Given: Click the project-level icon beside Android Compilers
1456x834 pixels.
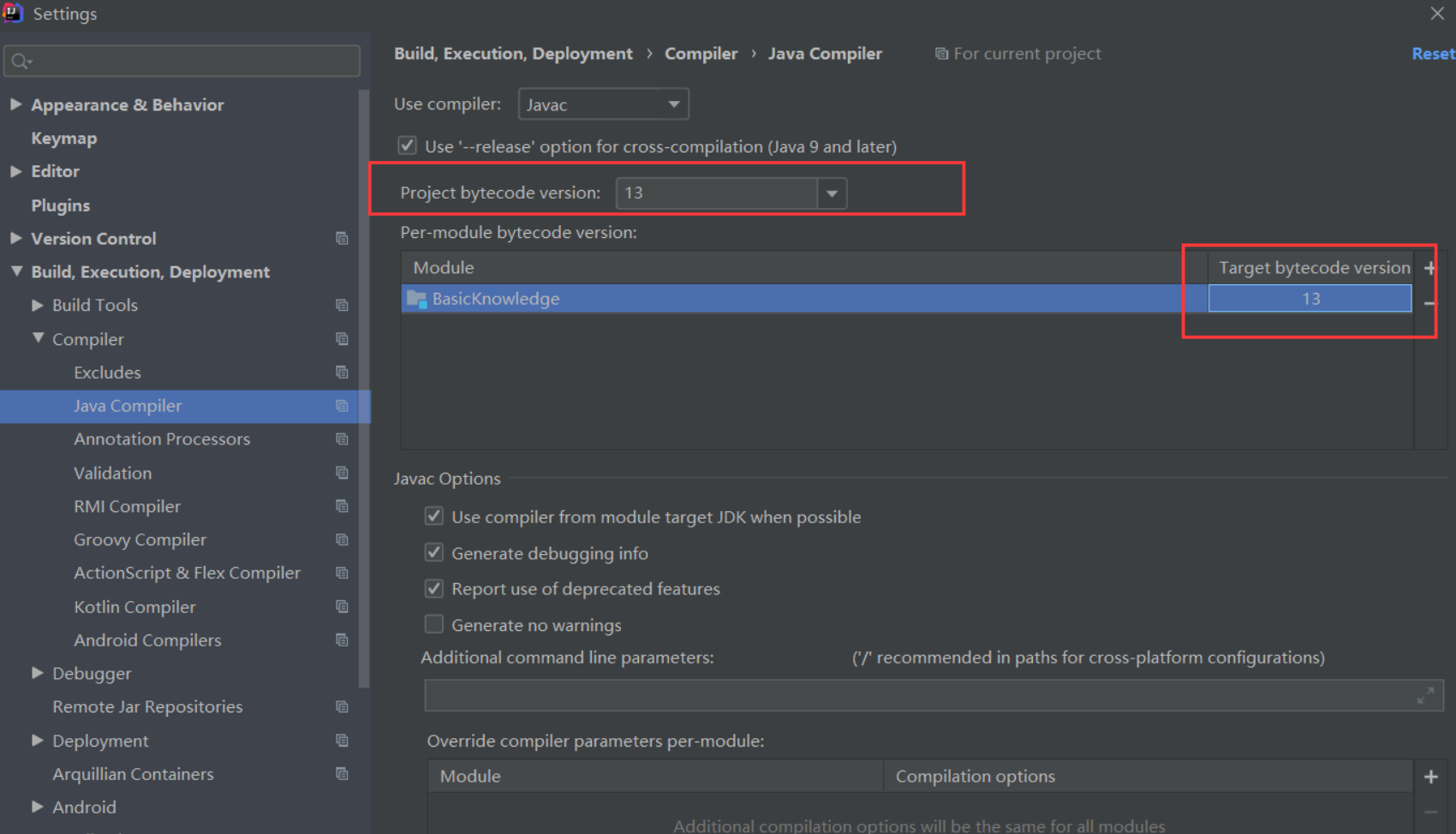Looking at the screenshot, I should tap(342, 640).
